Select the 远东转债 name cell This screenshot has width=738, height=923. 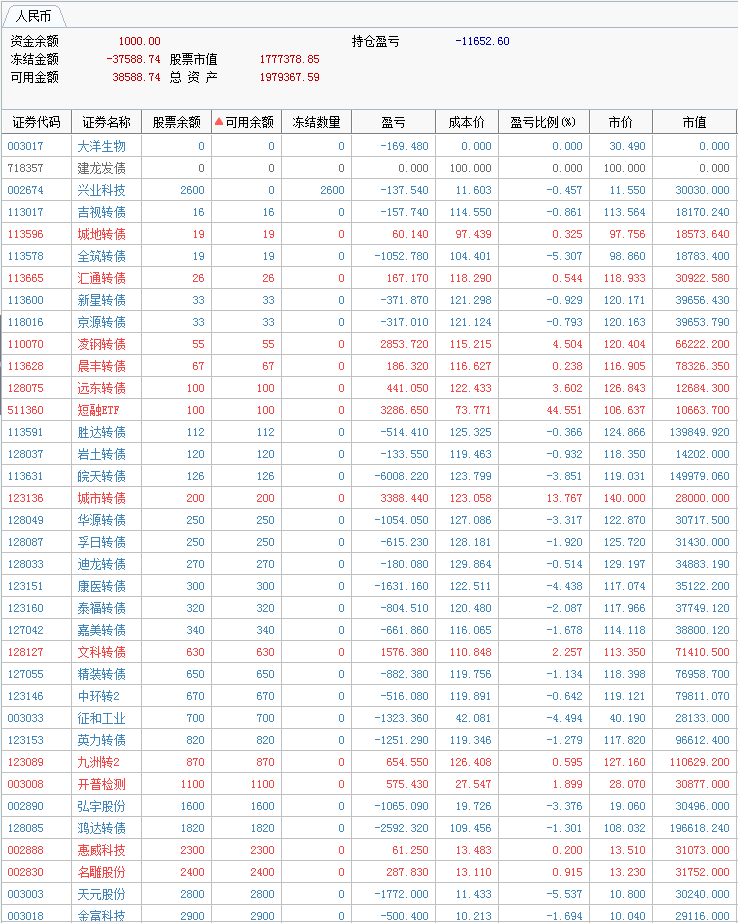(102, 388)
